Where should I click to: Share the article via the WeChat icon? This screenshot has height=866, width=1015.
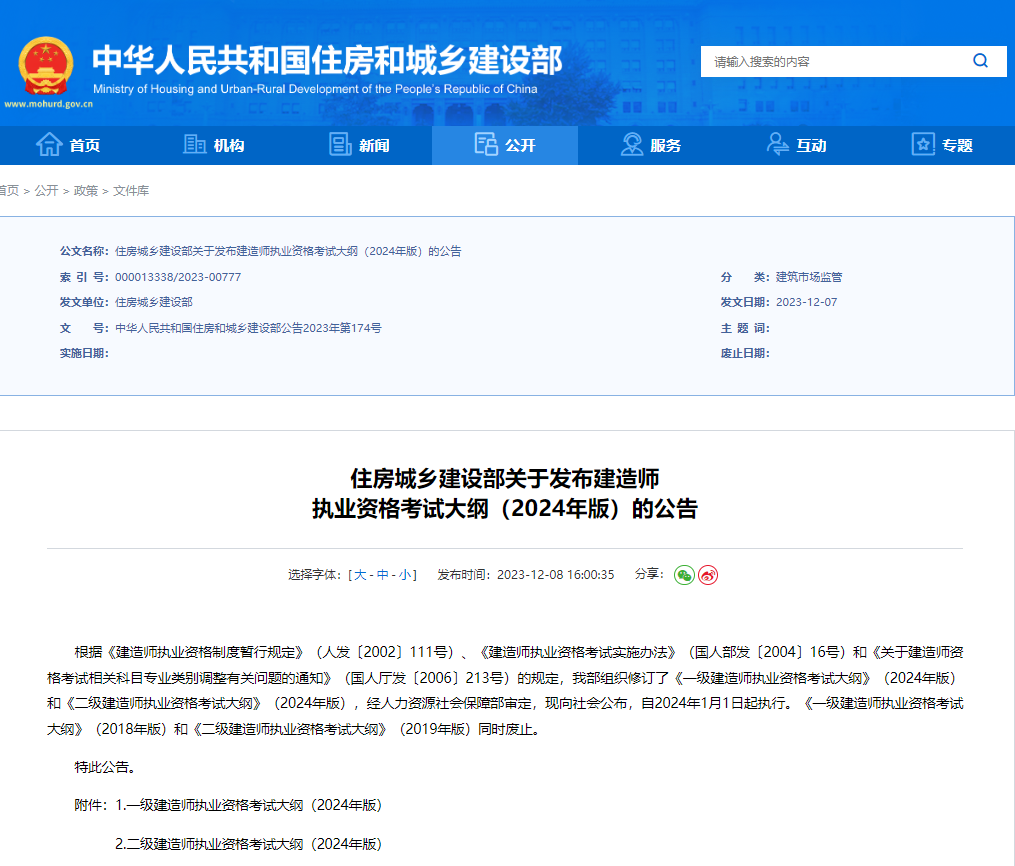pyautogui.click(x=683, y=575)
